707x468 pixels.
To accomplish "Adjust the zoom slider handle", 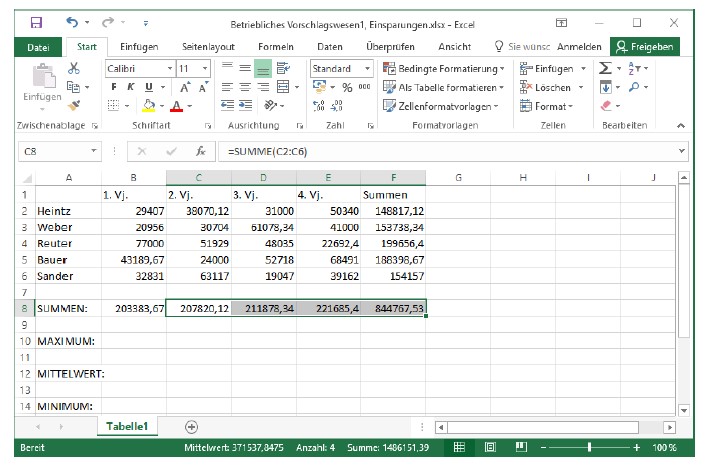I will [589, 447].
